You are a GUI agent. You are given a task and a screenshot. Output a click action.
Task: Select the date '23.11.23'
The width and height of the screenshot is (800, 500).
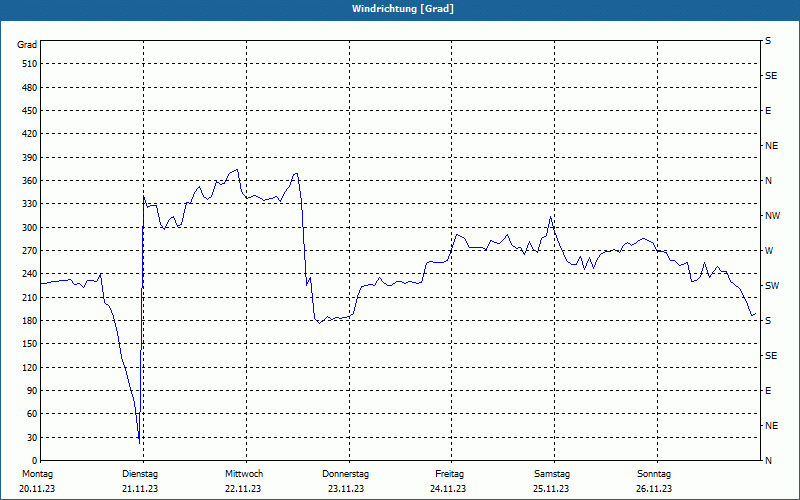(346, 489)
